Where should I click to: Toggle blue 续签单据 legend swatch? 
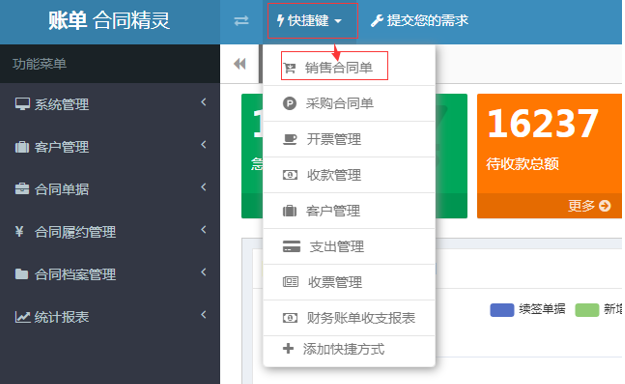point(502,310)
